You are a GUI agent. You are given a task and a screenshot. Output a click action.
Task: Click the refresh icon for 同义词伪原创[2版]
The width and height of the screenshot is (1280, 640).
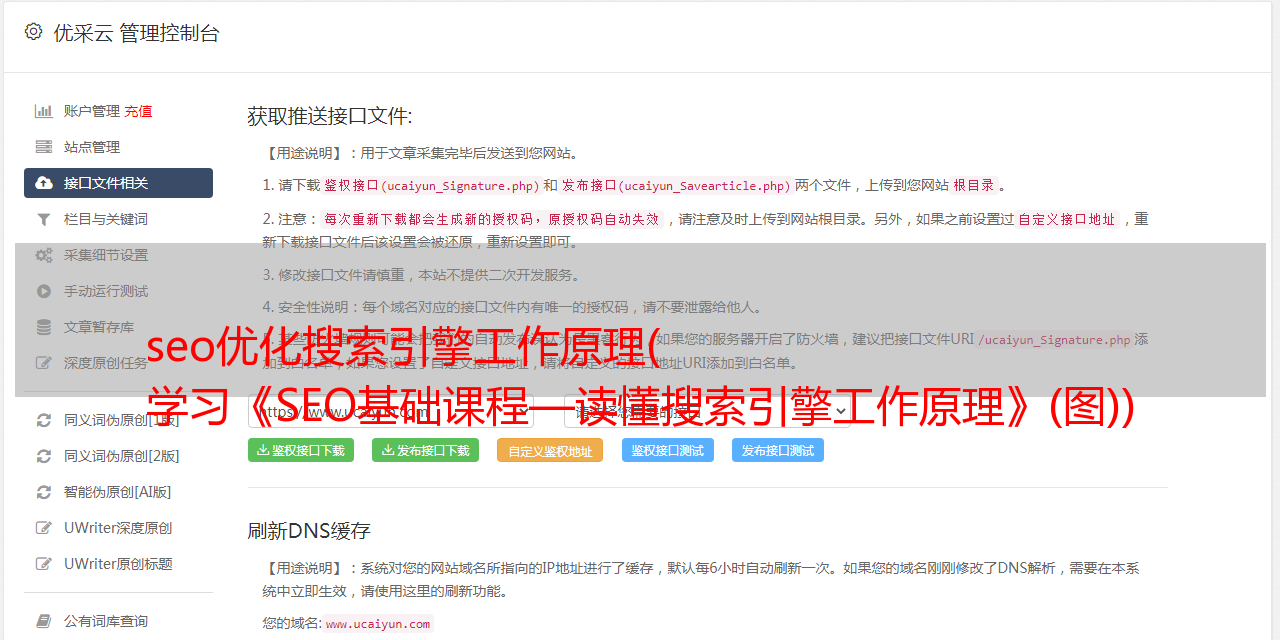(x=44, y=456)
